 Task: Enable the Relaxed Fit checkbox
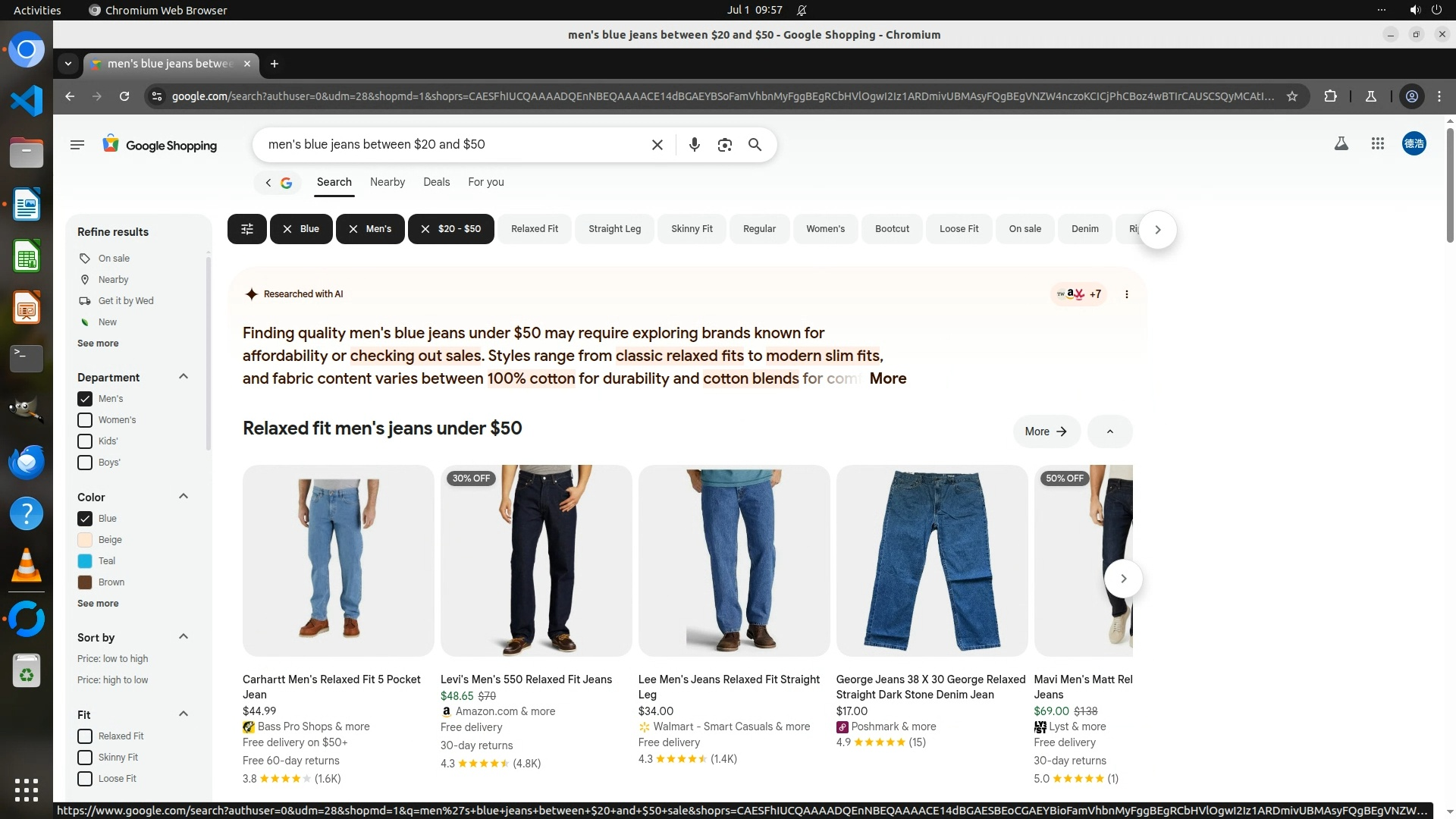tap(85, 736)
